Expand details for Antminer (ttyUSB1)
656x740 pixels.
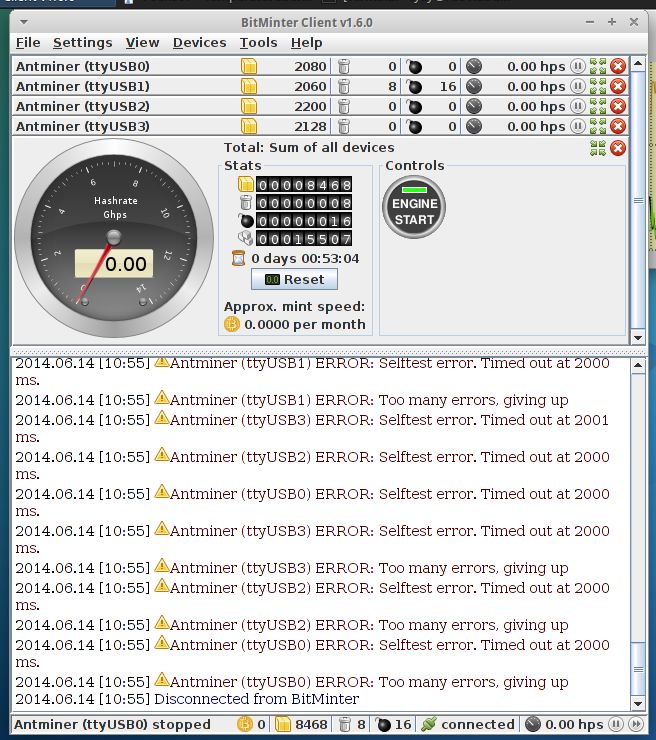[x=598, y=86]
